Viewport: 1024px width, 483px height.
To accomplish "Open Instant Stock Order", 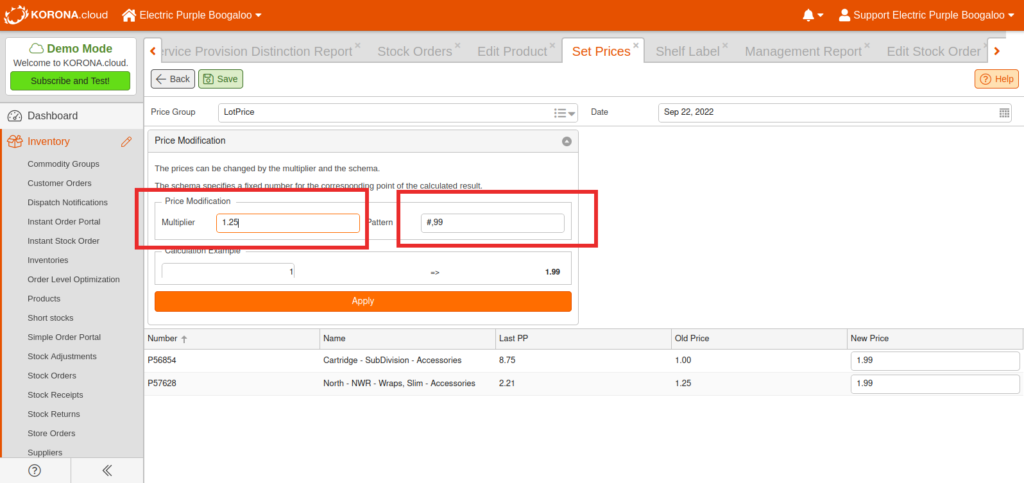I will (63, 241).
